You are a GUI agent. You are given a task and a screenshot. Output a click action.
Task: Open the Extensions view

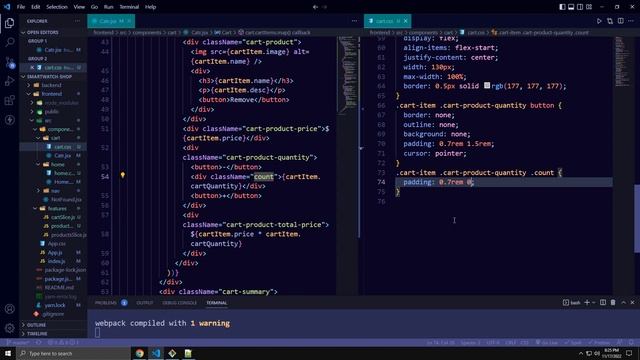(x=9, y=100)
